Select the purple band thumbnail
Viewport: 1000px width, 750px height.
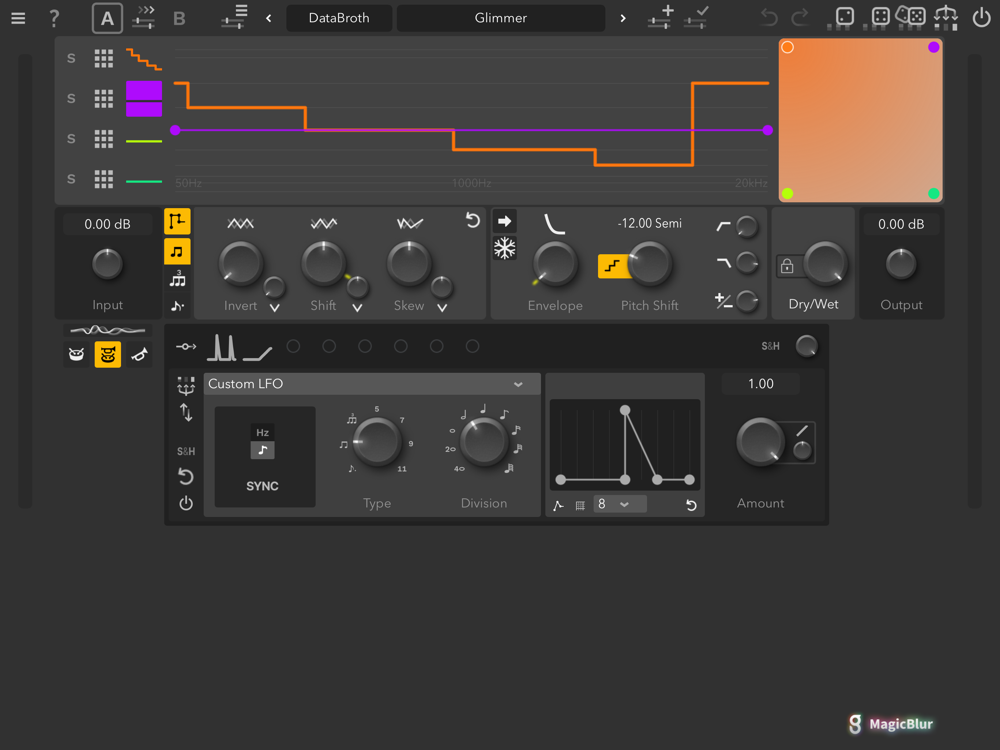pos(143,99)
